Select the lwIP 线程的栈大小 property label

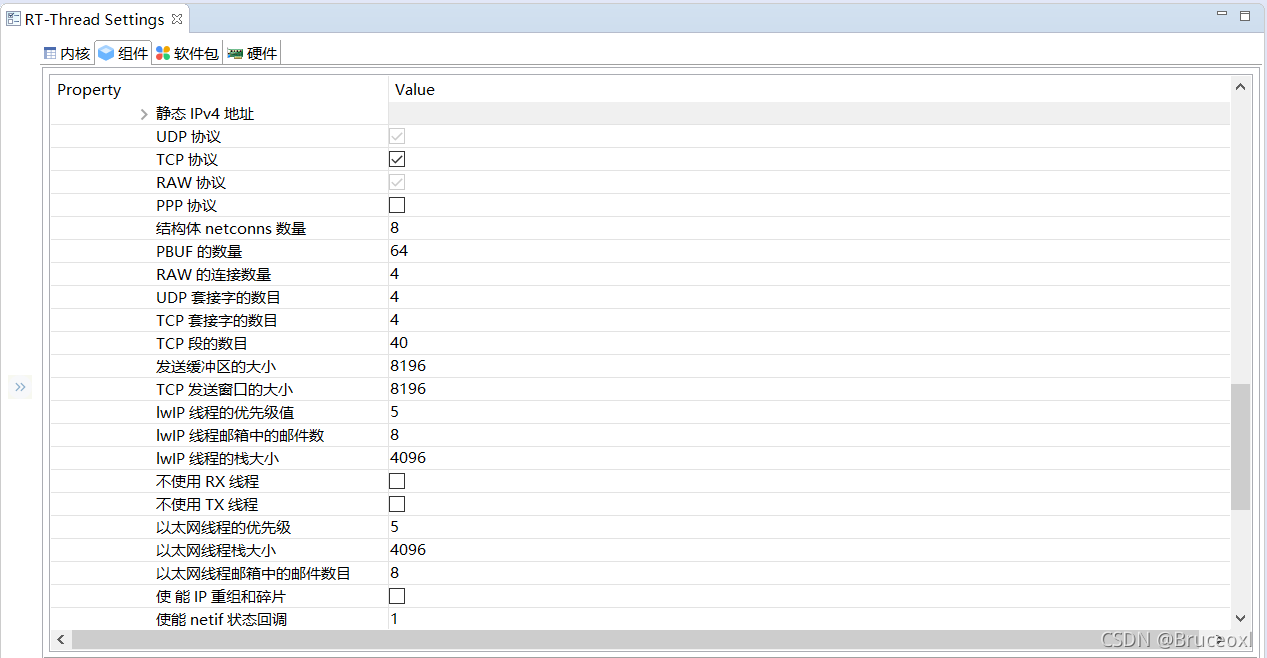217,459
